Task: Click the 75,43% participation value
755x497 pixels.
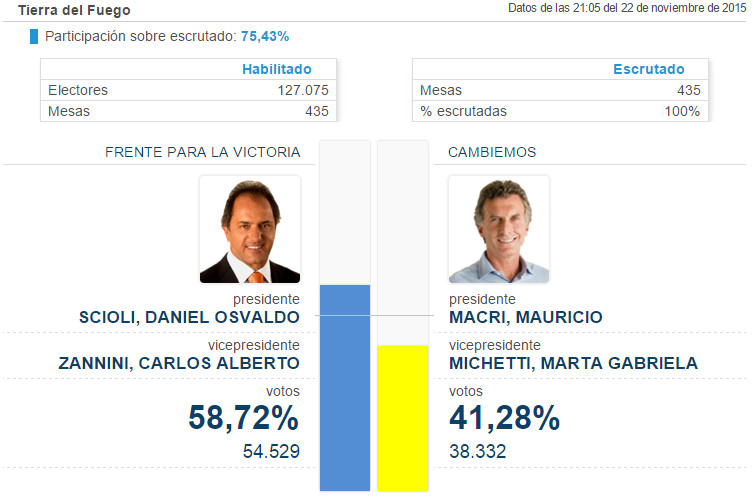Action: pos(265,36)
